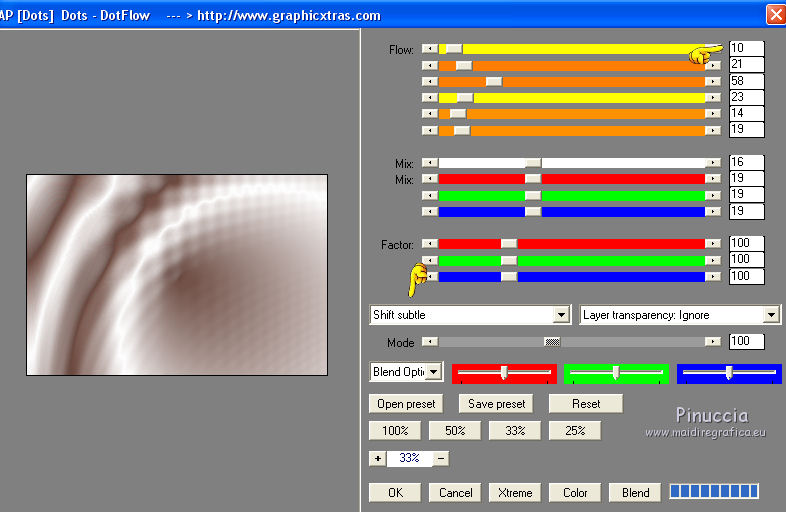Click the effect preview image
786x512 pixels.
[177, 275]
